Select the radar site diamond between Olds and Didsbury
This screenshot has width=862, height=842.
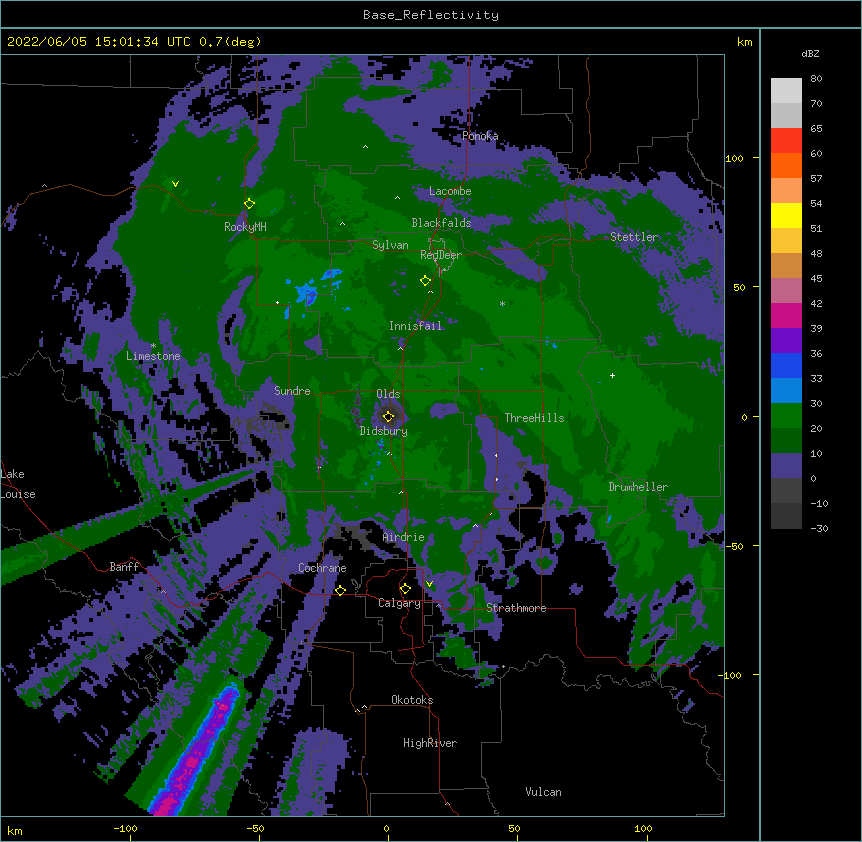click(388, 416)
